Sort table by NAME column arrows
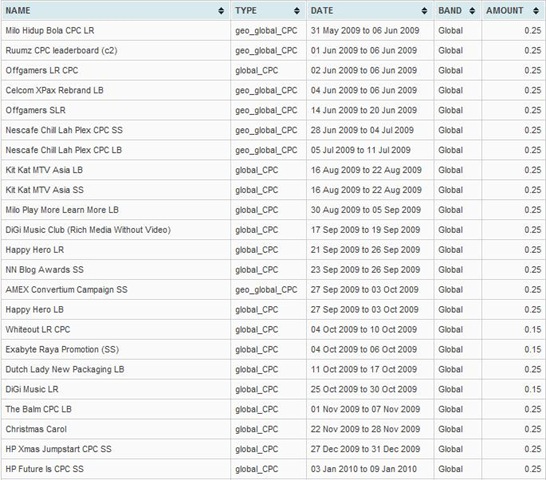The image size is (546, 480). pyautogui.click(x=221, y=11)
